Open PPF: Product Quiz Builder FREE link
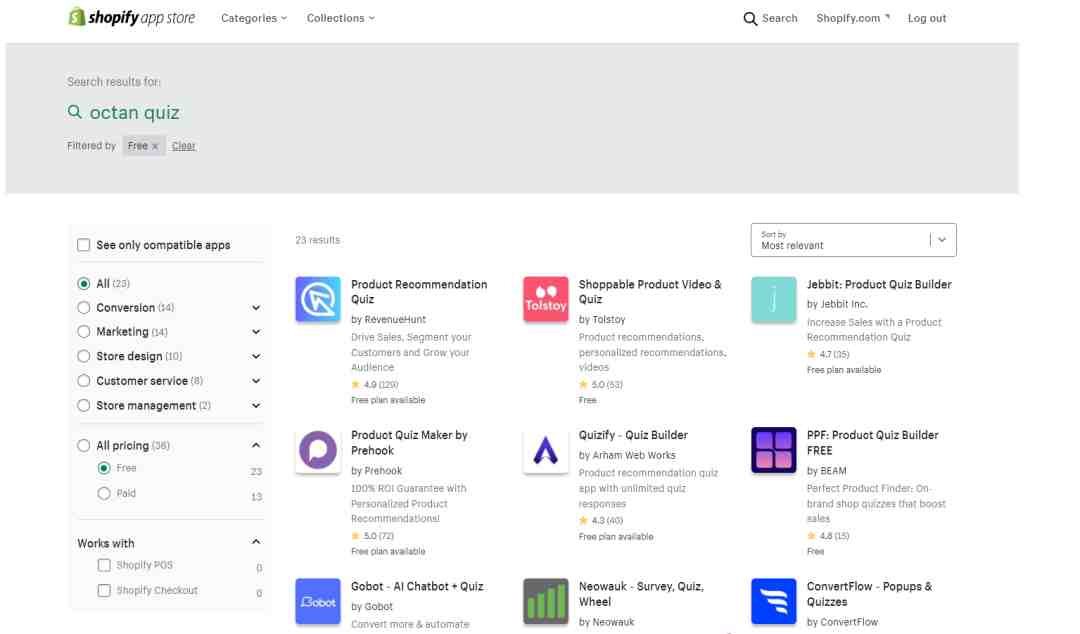This screenshot has width=1080, height=634. click(872, 442)
